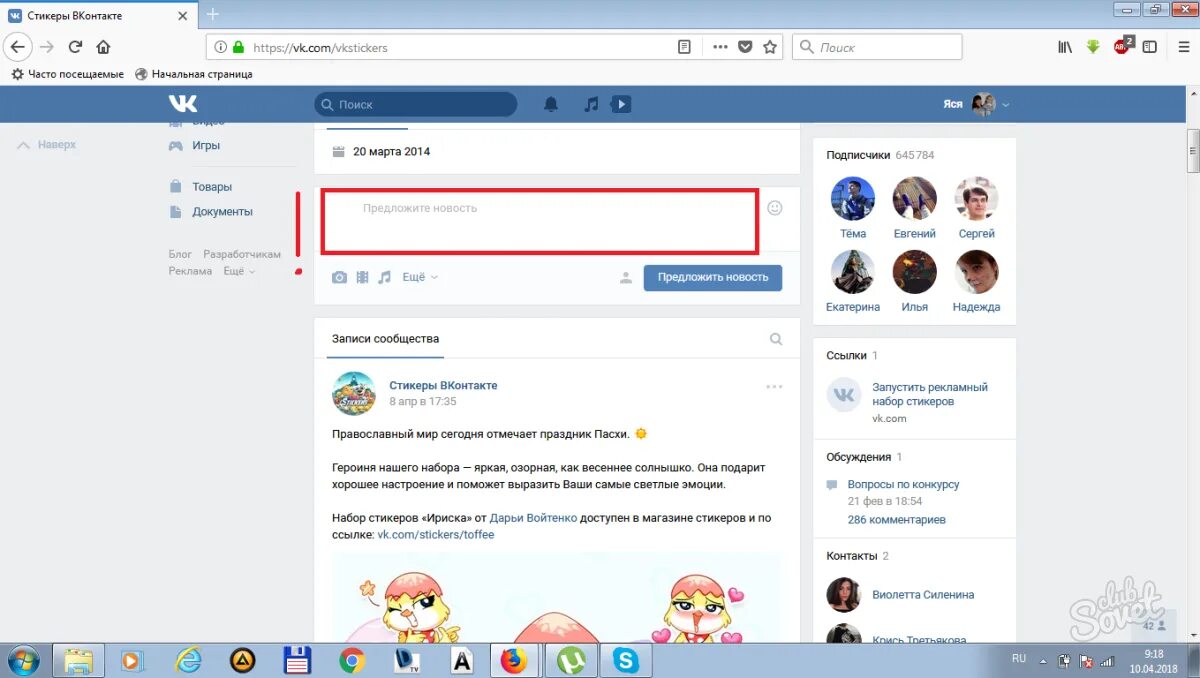Open Skype from the taskbar
The width and height of the screenshot is (1200, 678).
pos(626,660)
